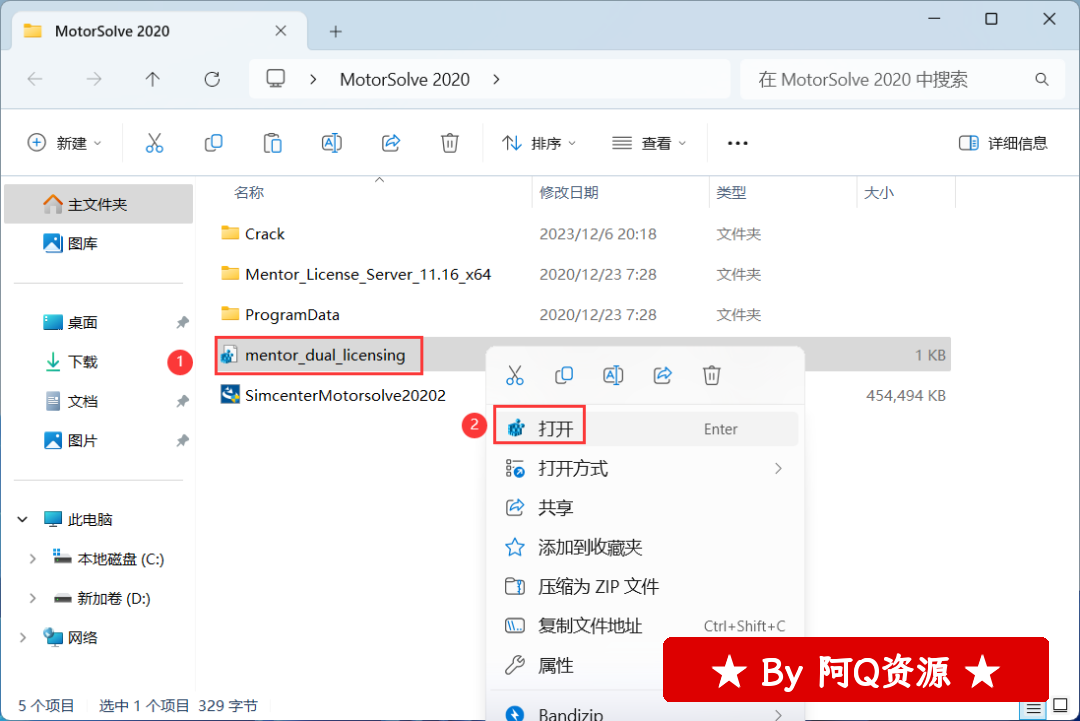The image size is (1080, 721).
Task: Switch to large thumbnails view in the status bar
Action: click(1061, 706)
